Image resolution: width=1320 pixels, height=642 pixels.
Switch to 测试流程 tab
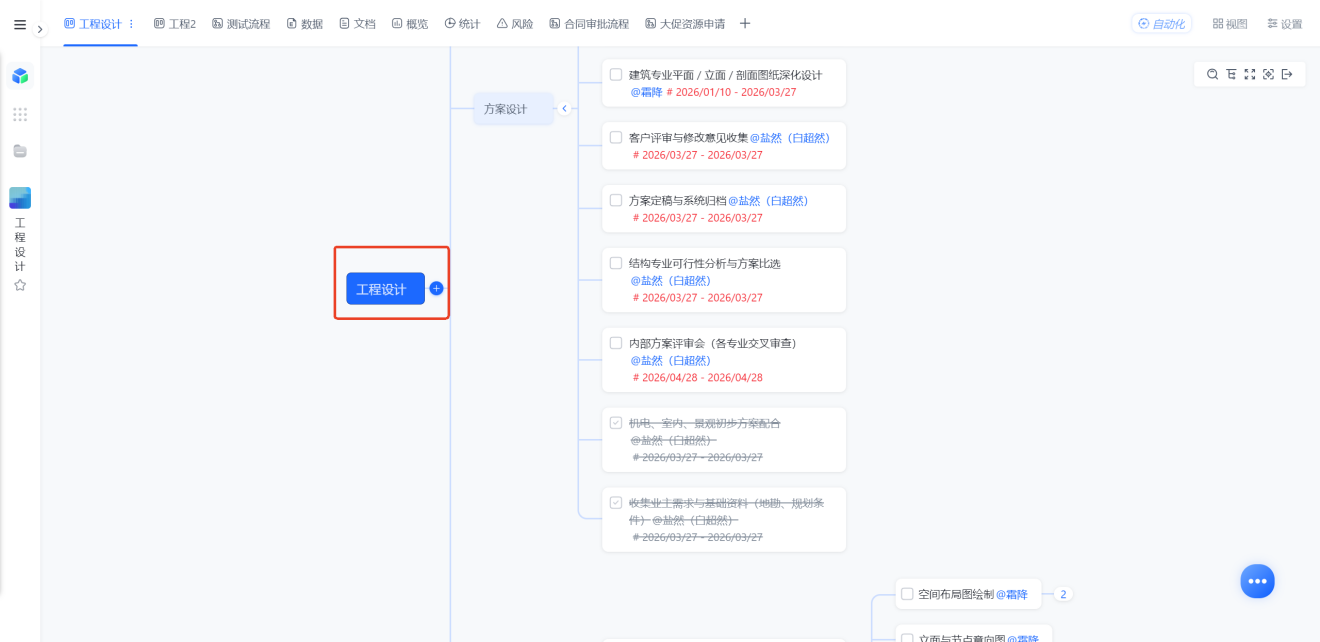[241, 24]
